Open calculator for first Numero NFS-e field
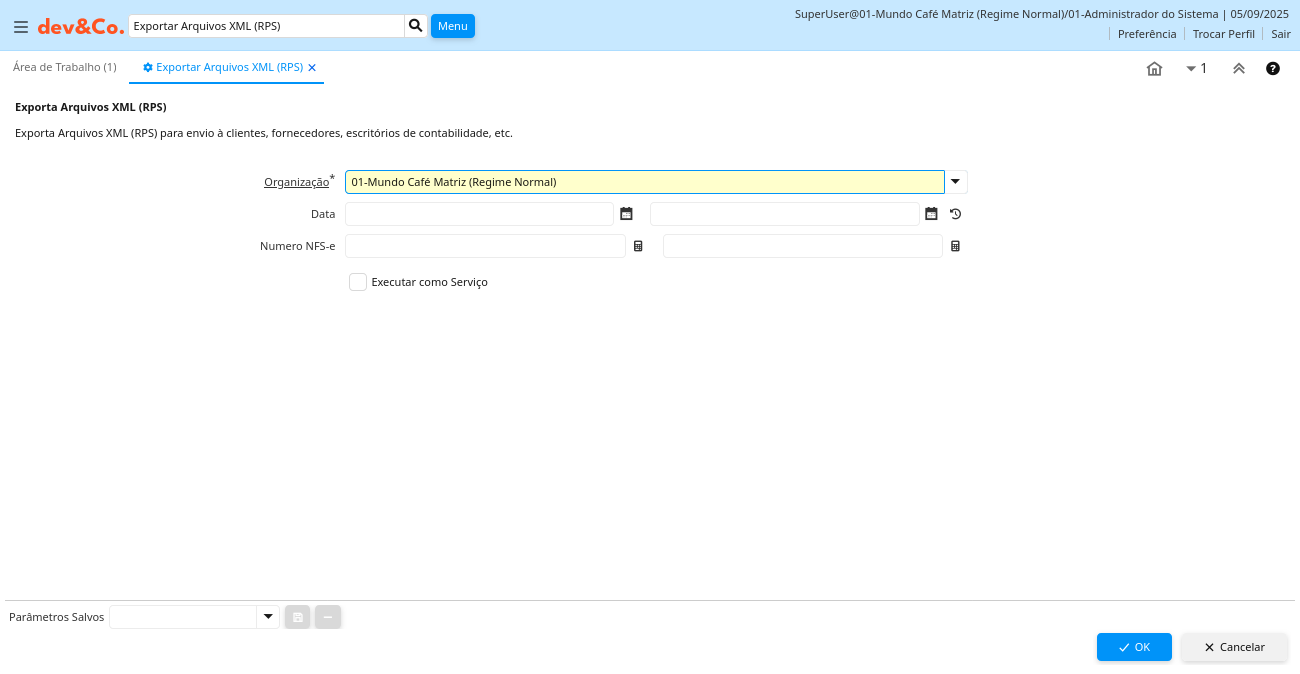This screenshot has width=1300, height=674. point(638,246)
